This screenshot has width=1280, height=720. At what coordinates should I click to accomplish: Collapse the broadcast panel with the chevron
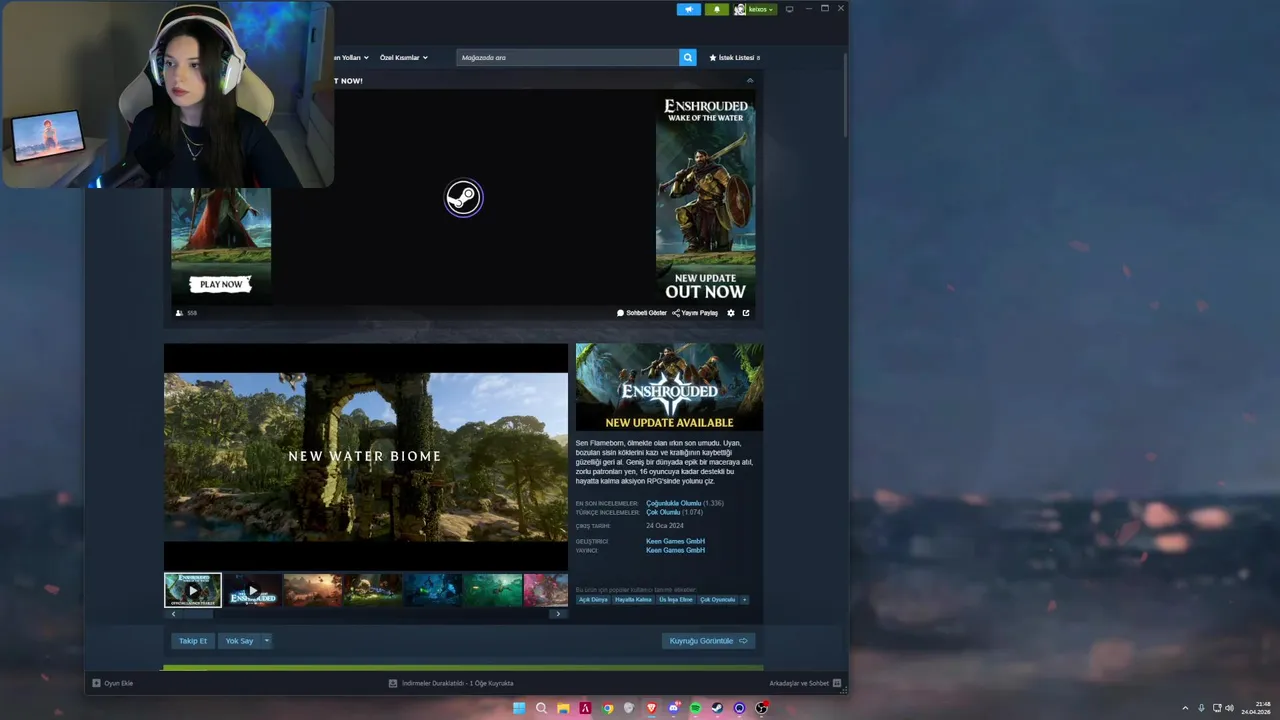coord(750,81)
